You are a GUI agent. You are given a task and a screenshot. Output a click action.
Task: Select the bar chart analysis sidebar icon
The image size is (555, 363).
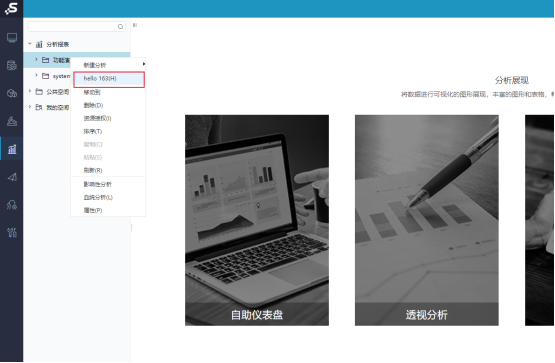12,149
